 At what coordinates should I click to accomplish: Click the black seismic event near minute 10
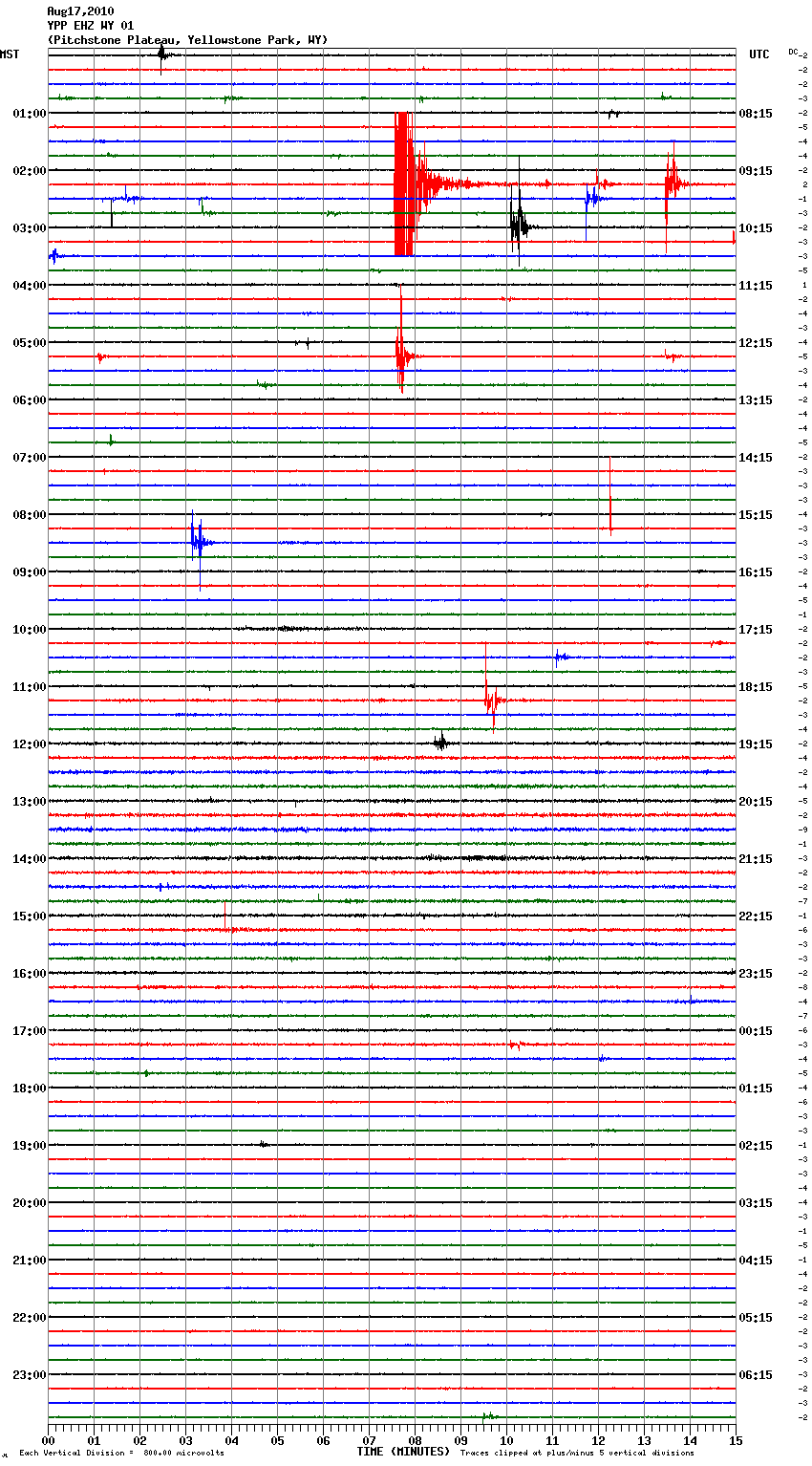(518, 225)
